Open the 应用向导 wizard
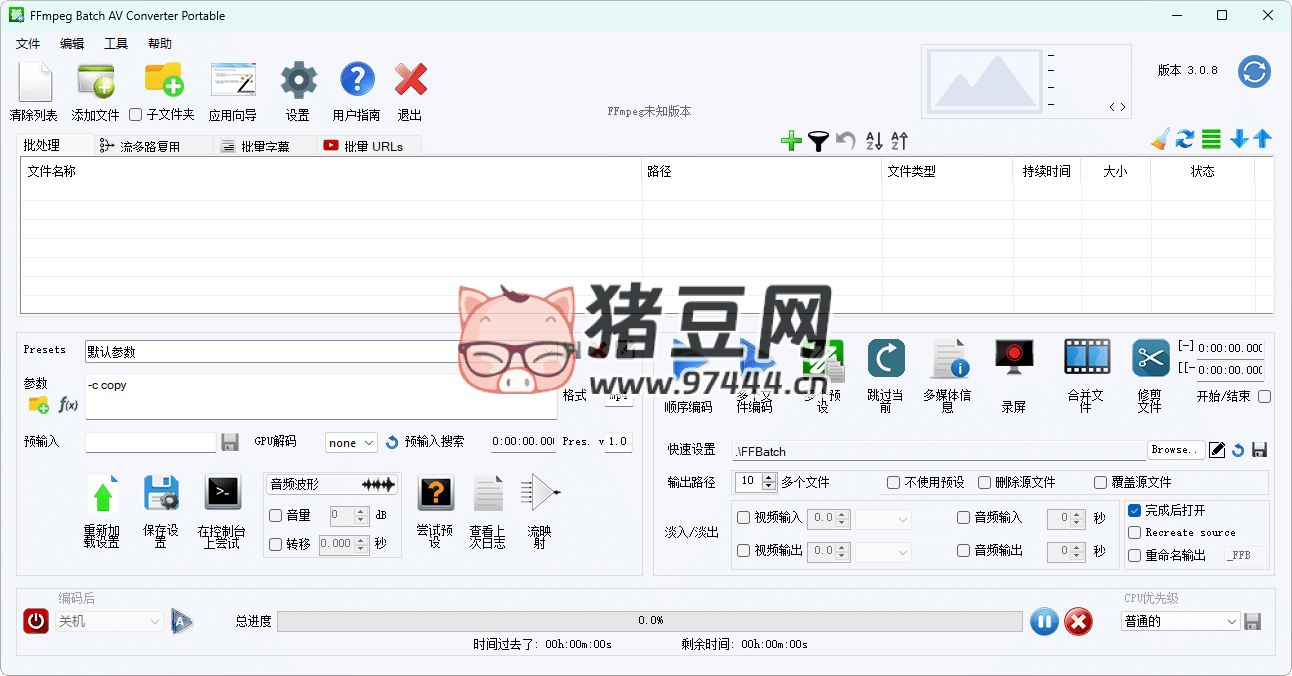Viewport: 1292px width, 676px height. pyautogui.click(x=233, y=79)
